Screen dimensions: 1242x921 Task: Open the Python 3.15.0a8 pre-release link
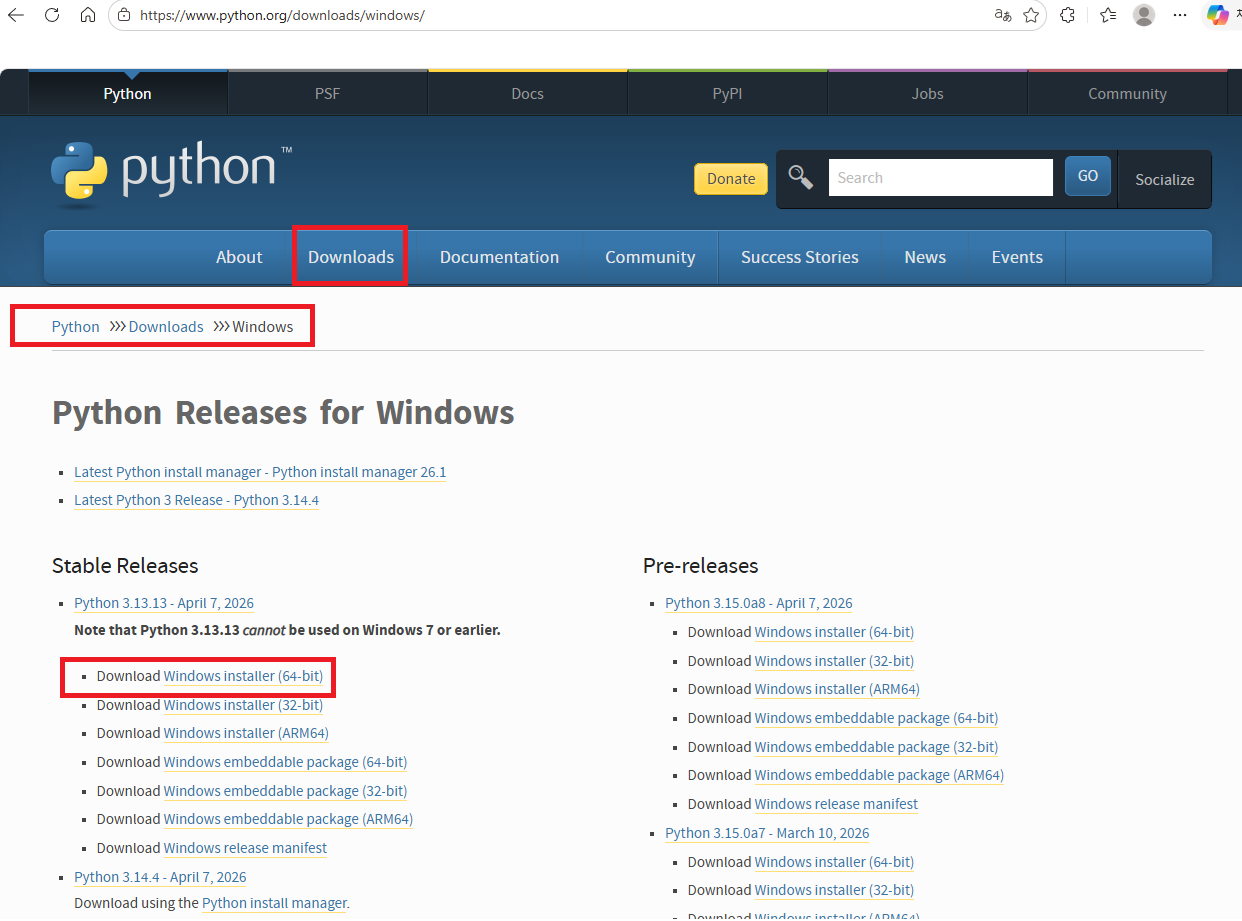click(x=759, y=603)
